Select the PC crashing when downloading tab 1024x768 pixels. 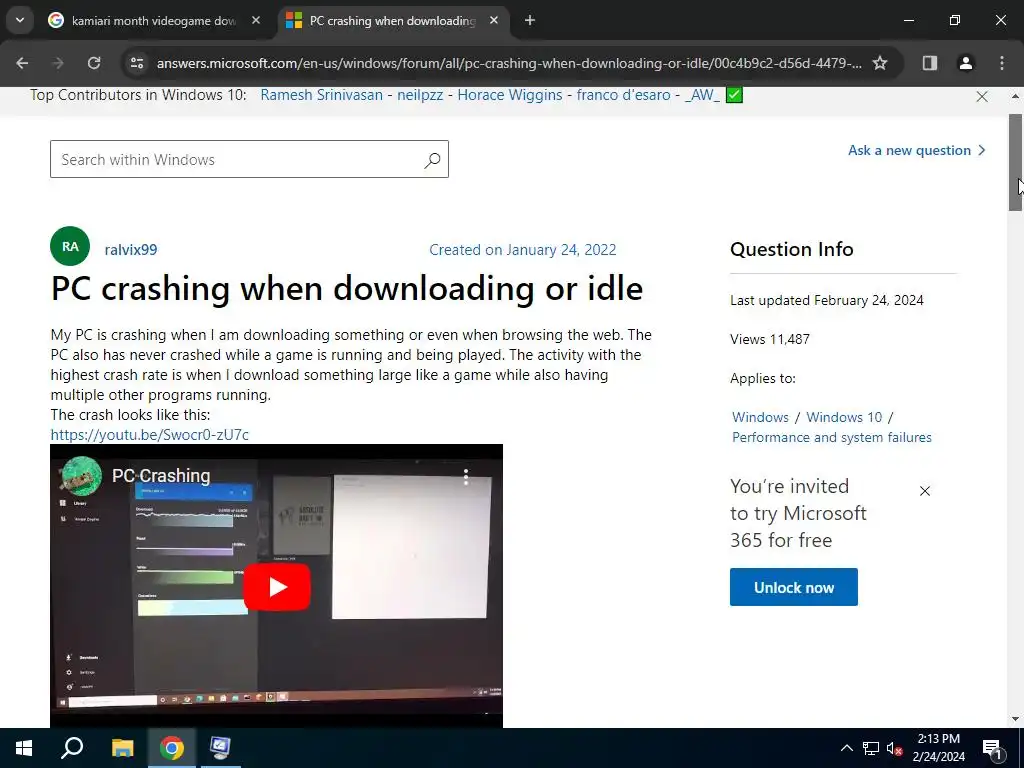[392, 21]
